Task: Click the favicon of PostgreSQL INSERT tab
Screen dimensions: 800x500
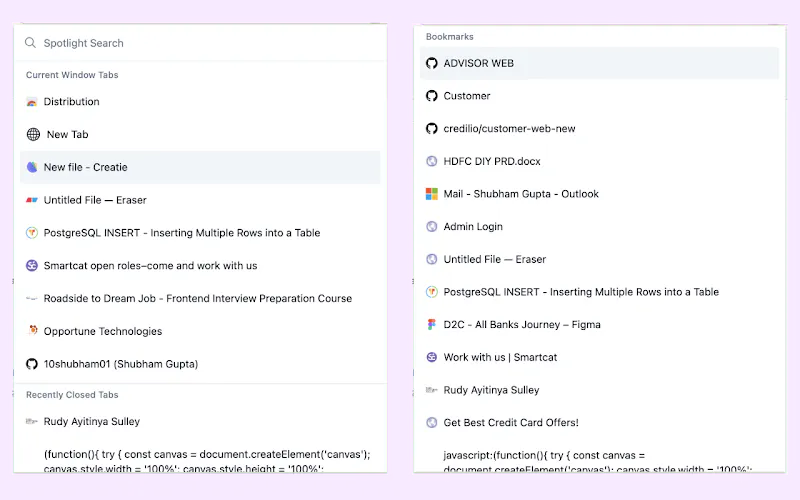Action: pos(32,233)
